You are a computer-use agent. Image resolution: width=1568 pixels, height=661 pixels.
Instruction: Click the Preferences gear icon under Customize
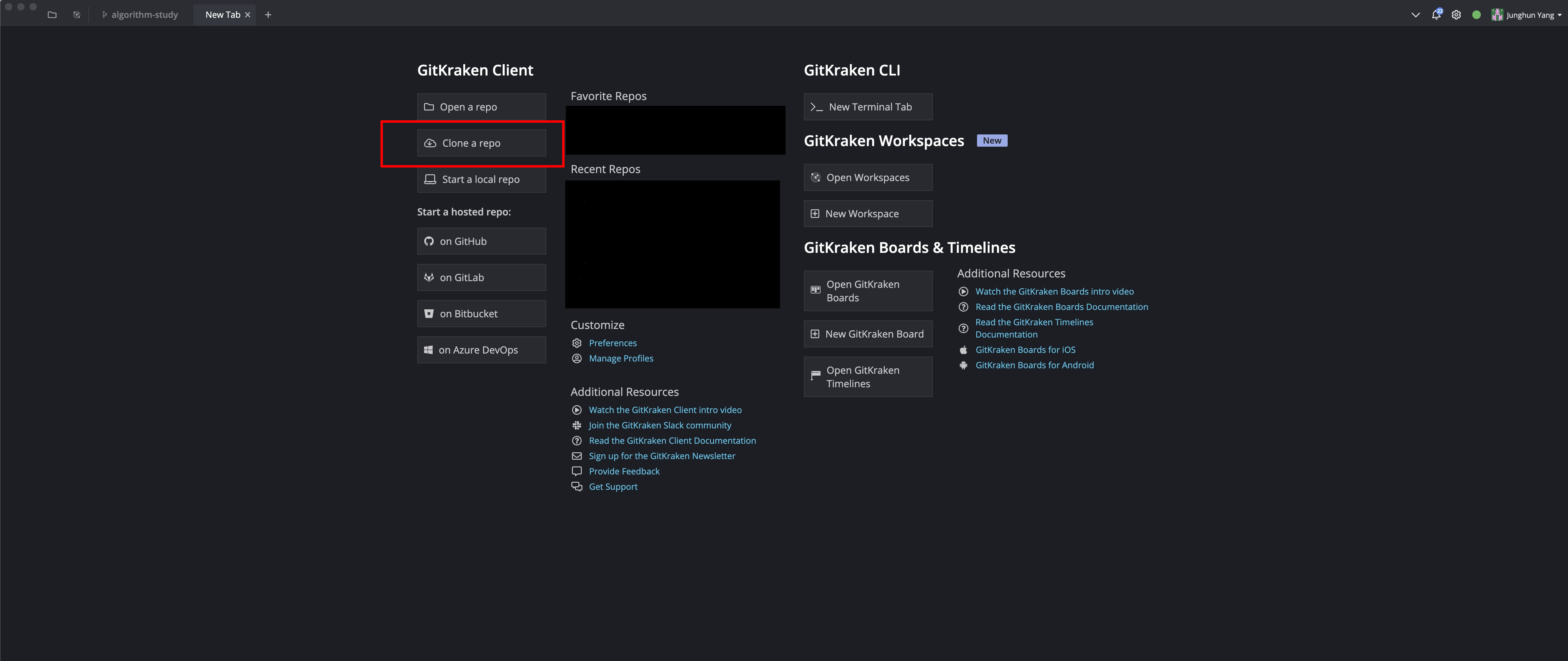pos(577,343)
